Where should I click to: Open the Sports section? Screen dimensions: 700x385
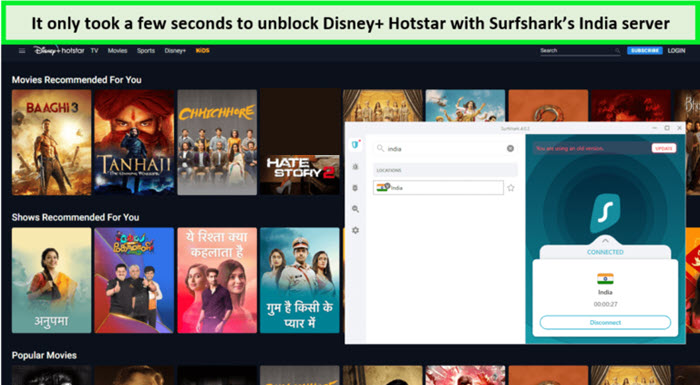(x=146, y=50)
